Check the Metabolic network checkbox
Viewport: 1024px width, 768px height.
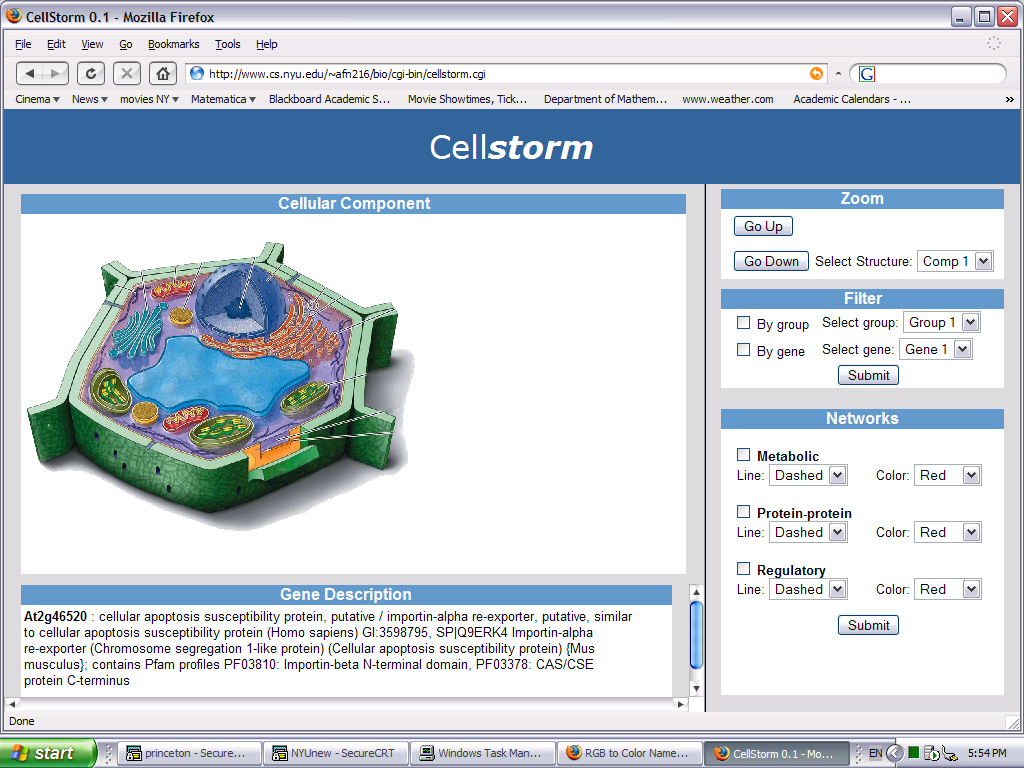pos(743,455)
